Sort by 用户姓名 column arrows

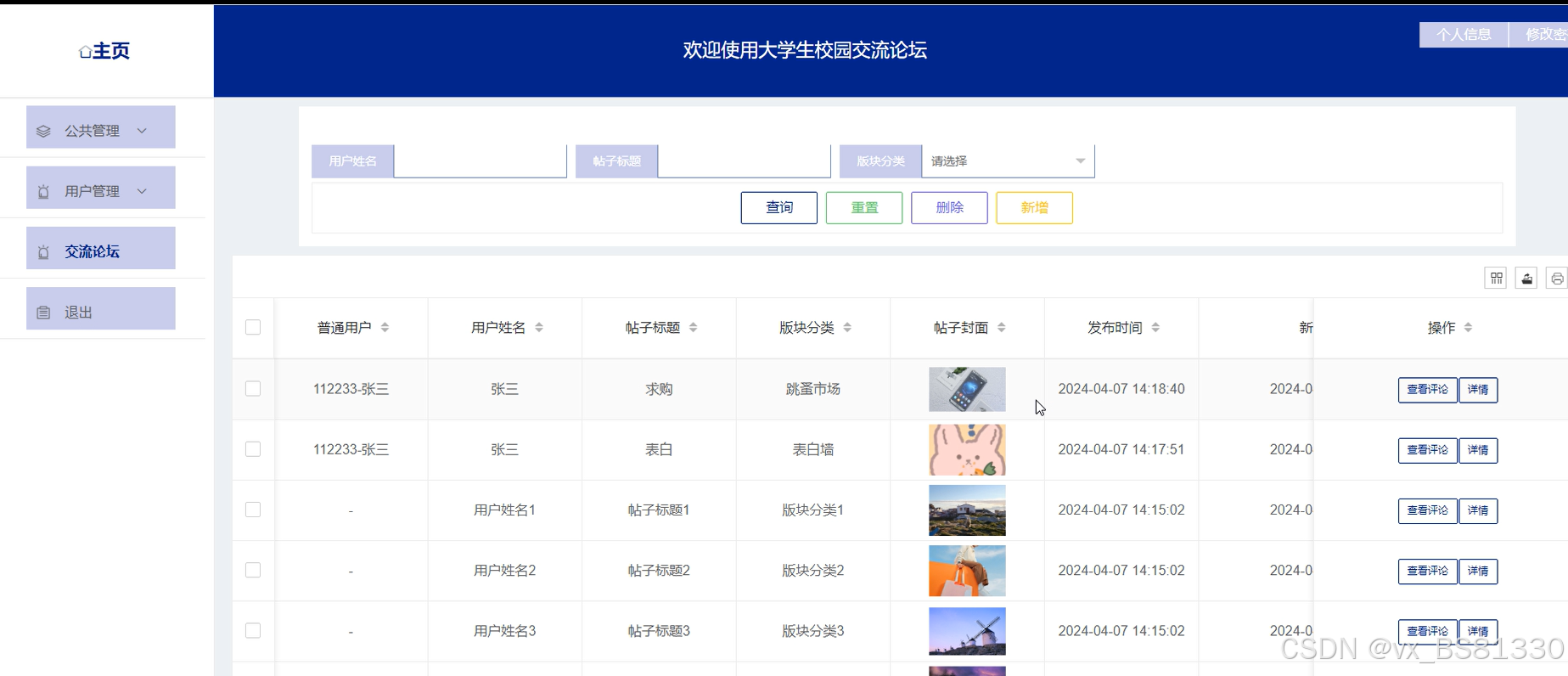pos(539,328)
